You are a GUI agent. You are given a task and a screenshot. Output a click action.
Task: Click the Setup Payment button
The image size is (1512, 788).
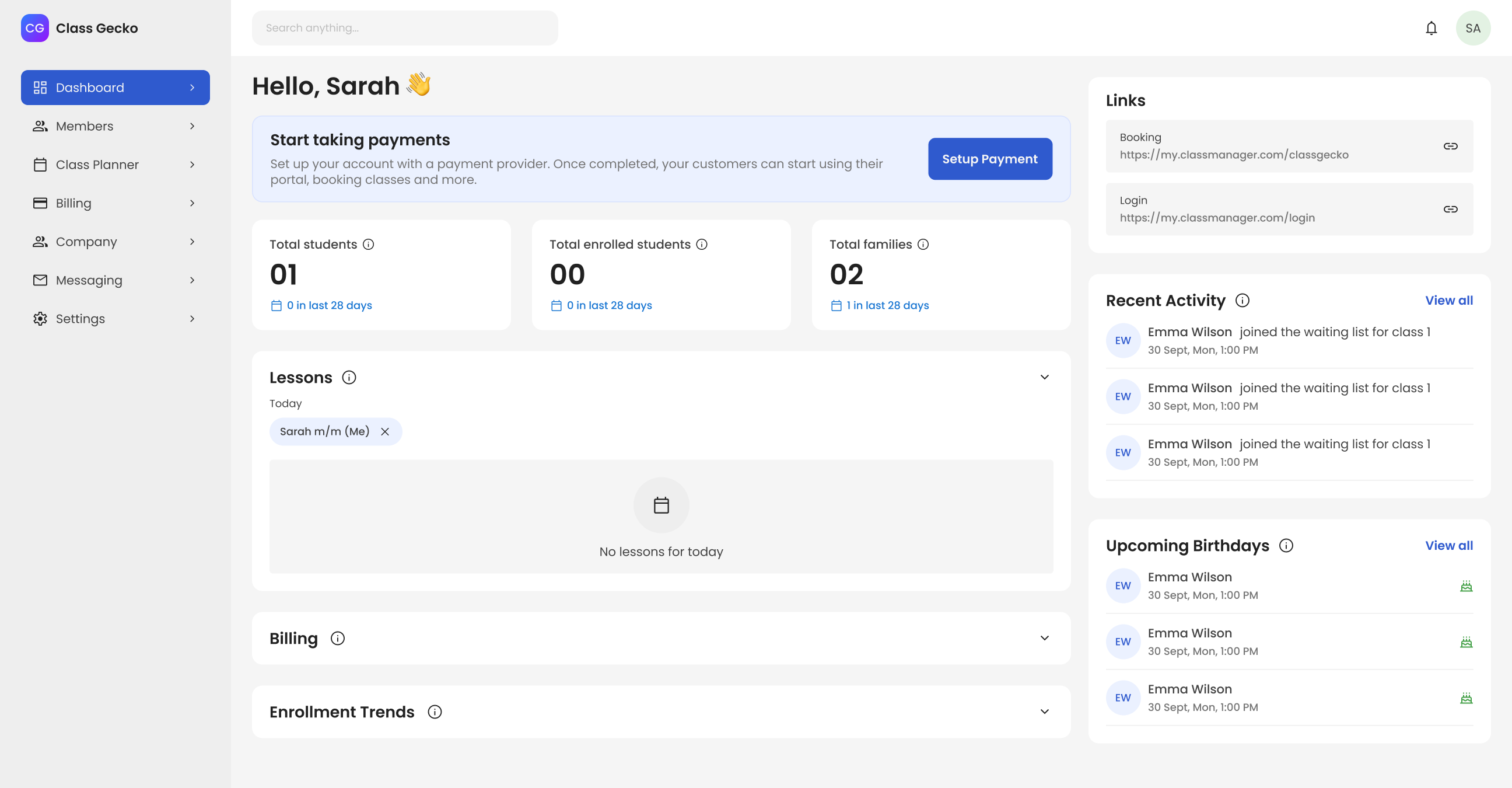click(989, 159)
